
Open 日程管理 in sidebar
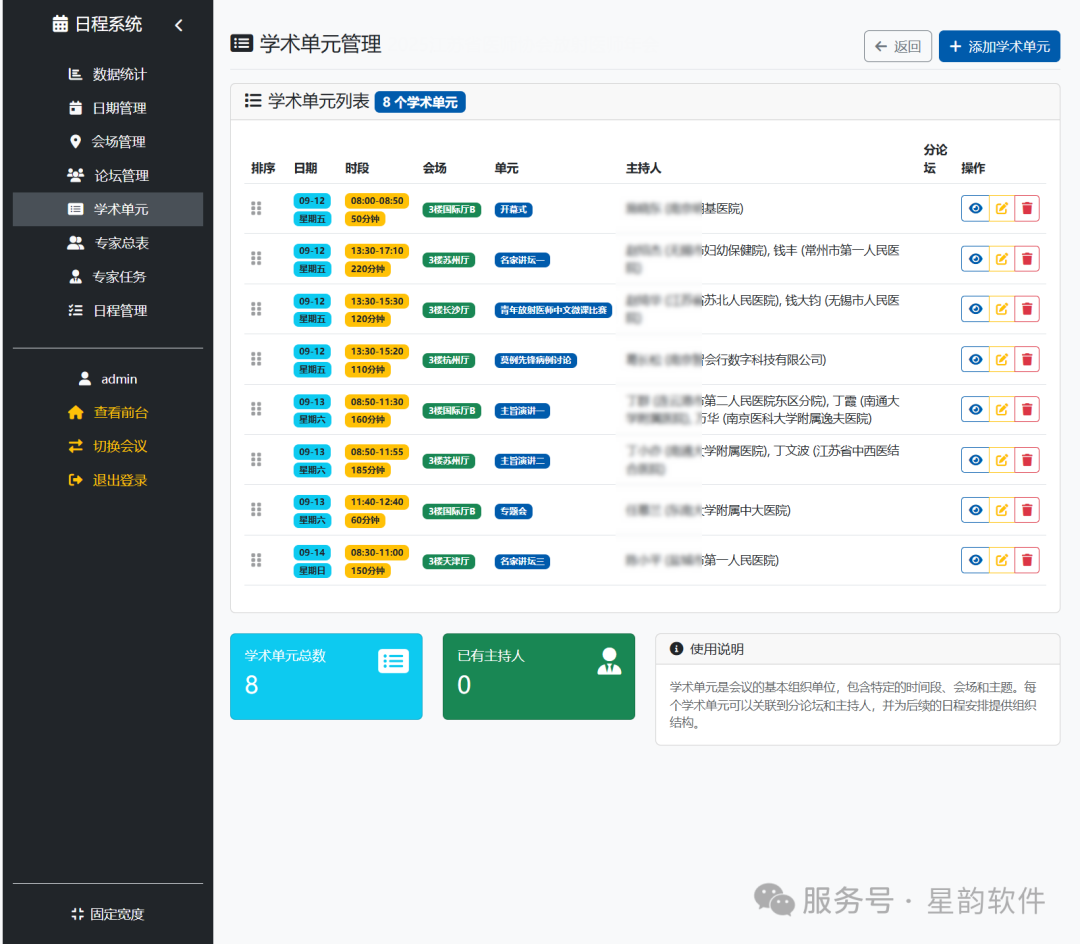point(107,310)
